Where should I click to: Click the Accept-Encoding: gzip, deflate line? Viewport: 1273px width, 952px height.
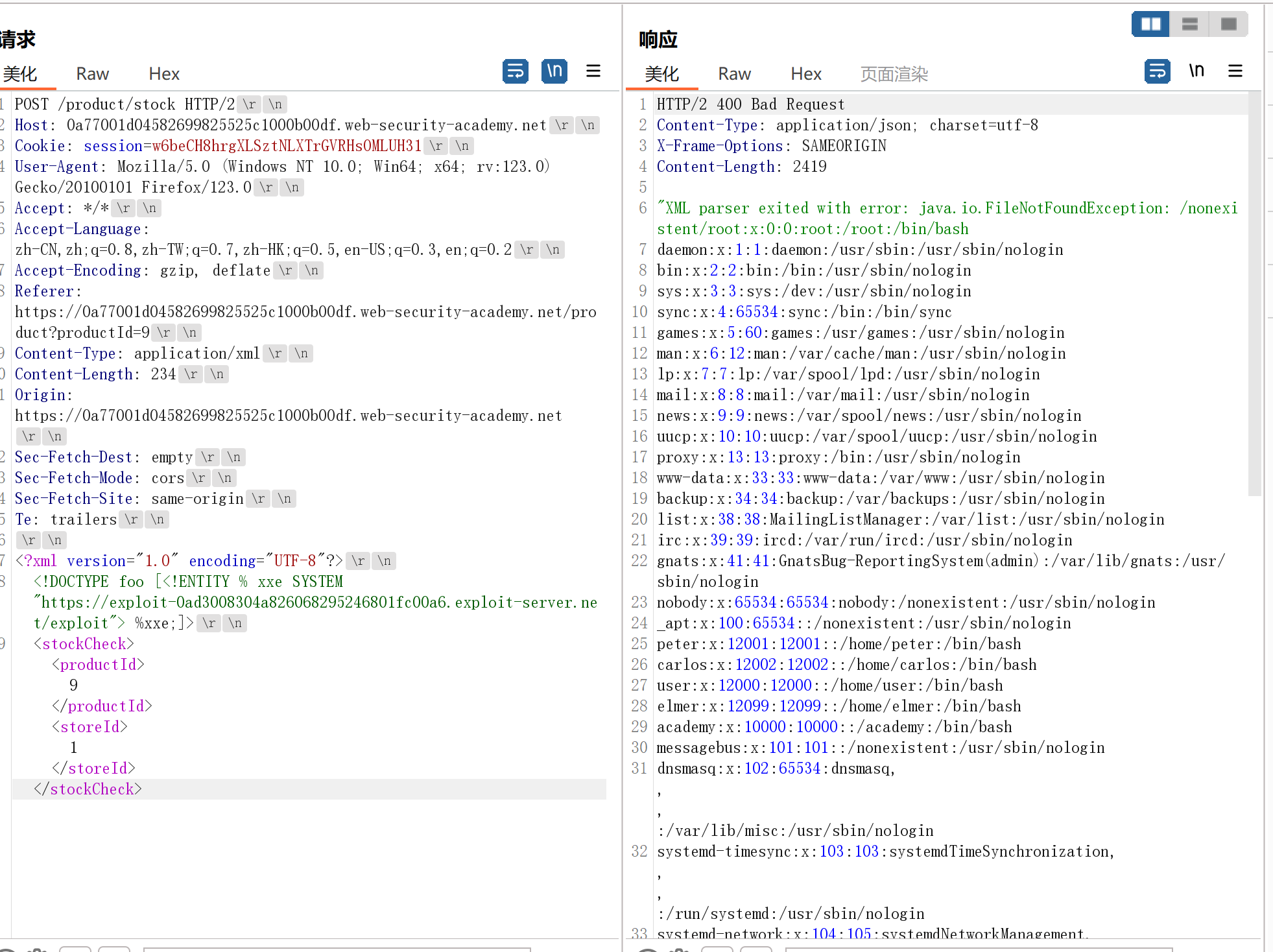coord(143,270)
